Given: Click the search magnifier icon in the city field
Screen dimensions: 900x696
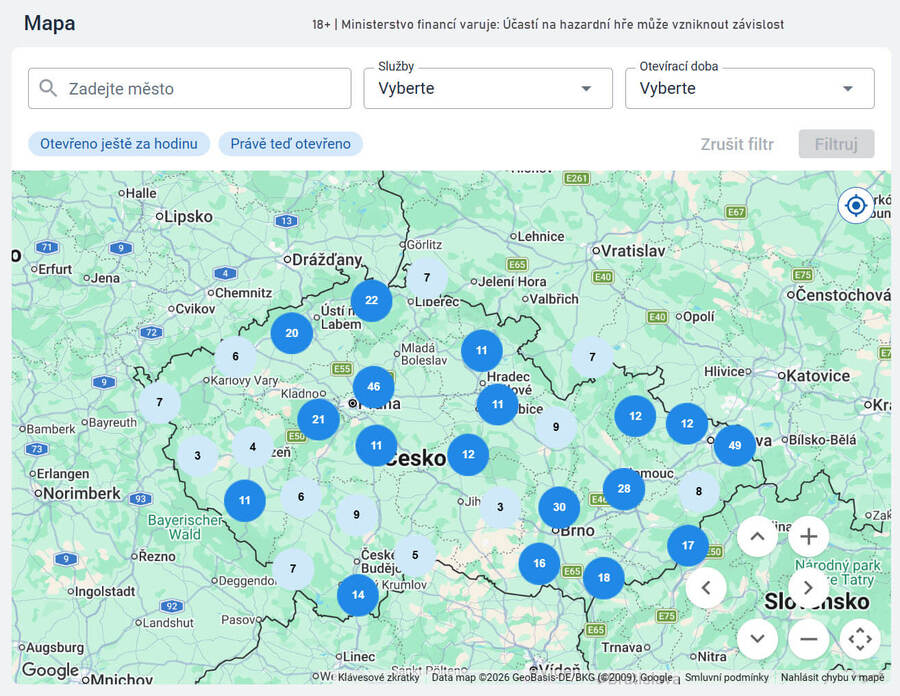Looking at the screenshot, I should point(48,88).
